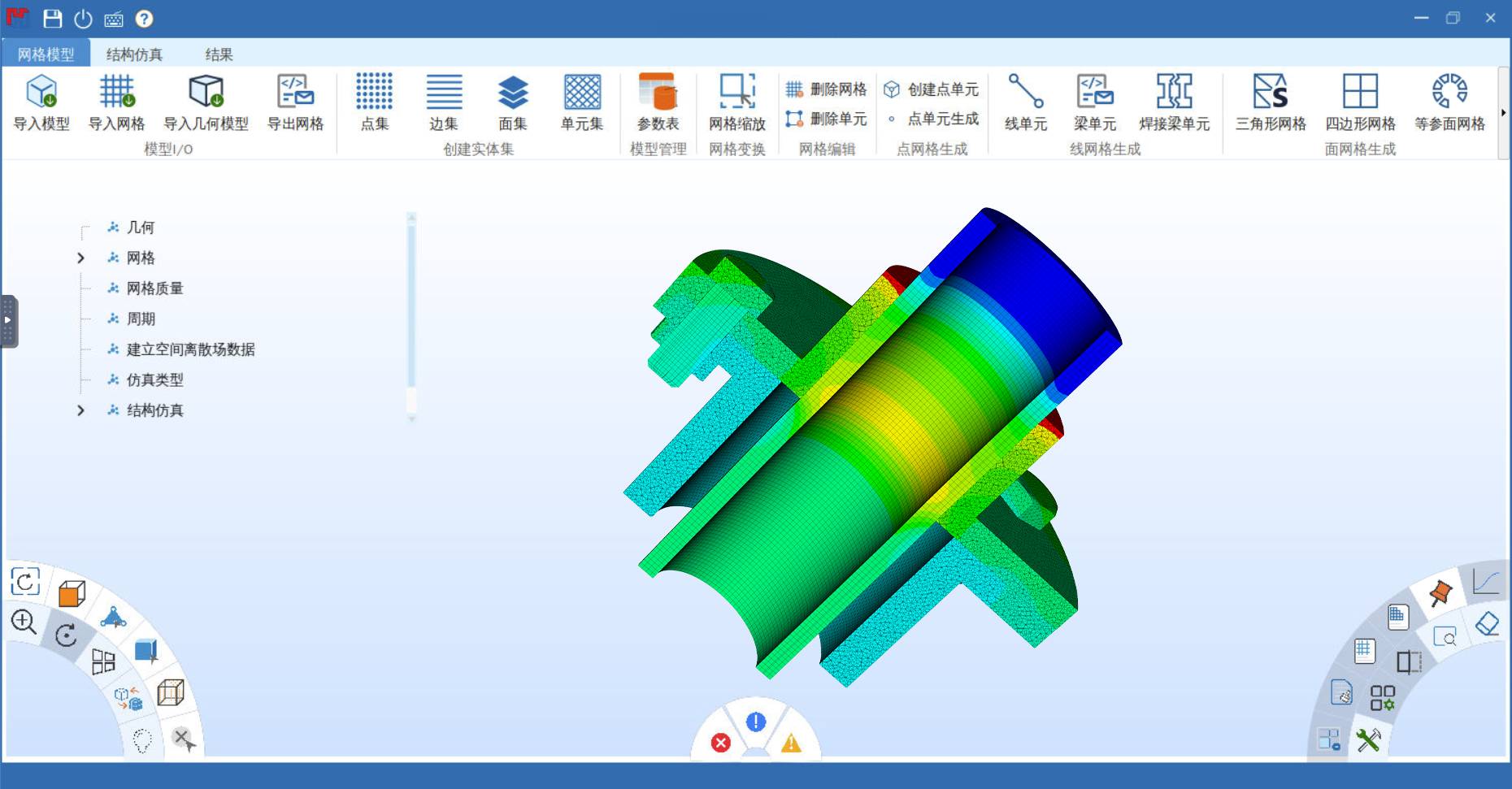
Task: Choose the 三角形网格 triangle mesh tool
Action: click(x=1270, y=91)
